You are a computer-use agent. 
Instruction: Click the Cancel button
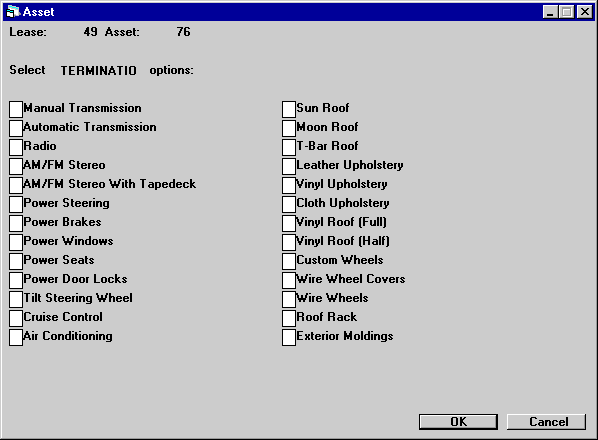[x=547, y=422]
